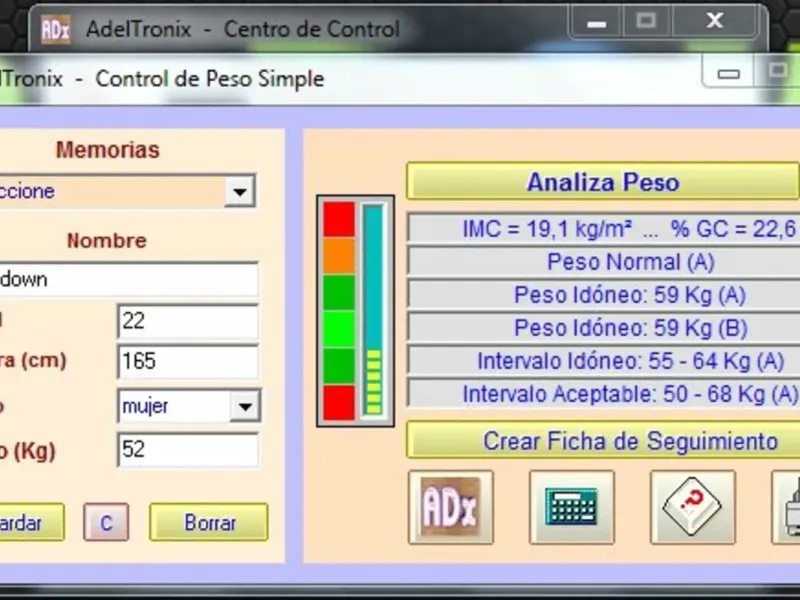Click the Guardar button
This screenshot has height=600, width=800.
(x=32, y=522)
